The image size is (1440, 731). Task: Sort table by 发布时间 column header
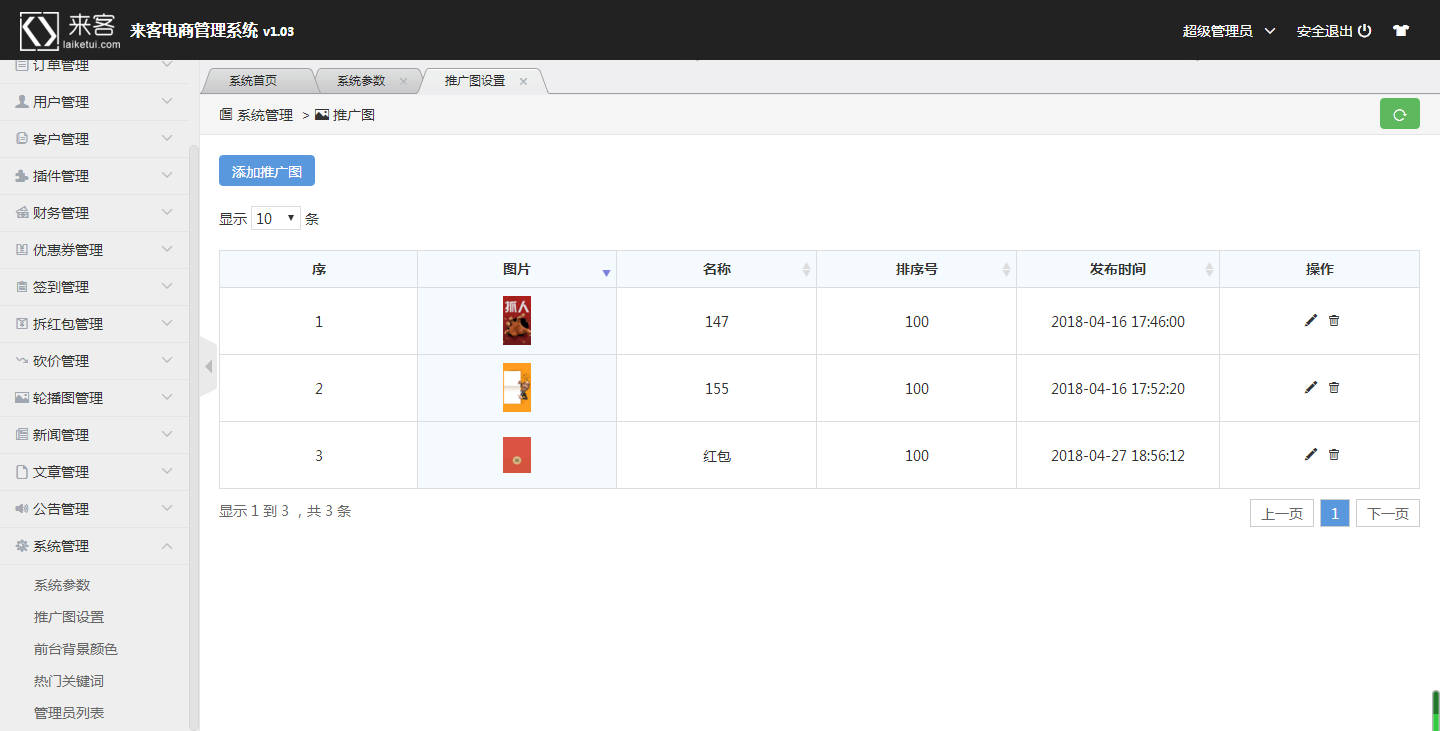tap(1118, 269)
